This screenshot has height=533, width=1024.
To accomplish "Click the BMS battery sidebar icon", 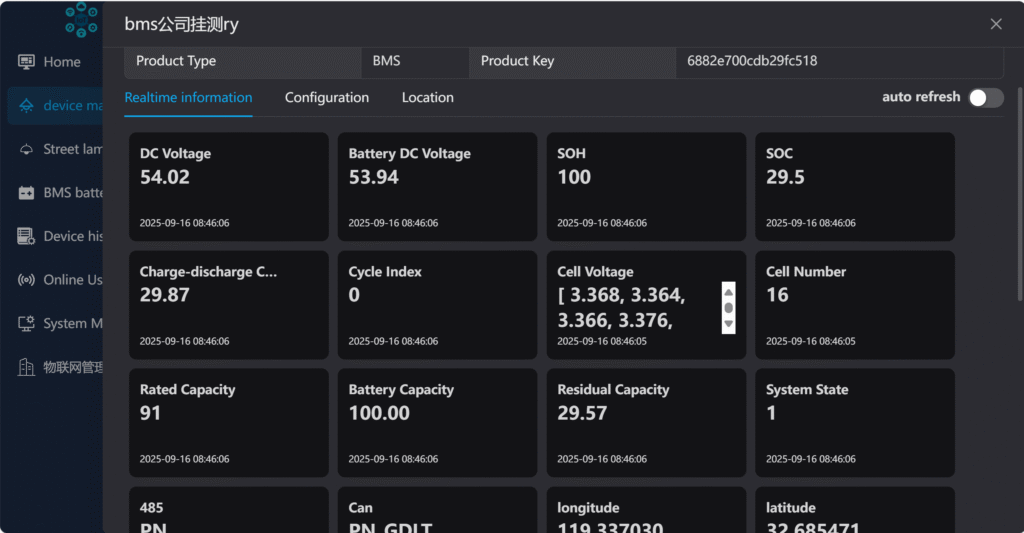I will [27, 193].
